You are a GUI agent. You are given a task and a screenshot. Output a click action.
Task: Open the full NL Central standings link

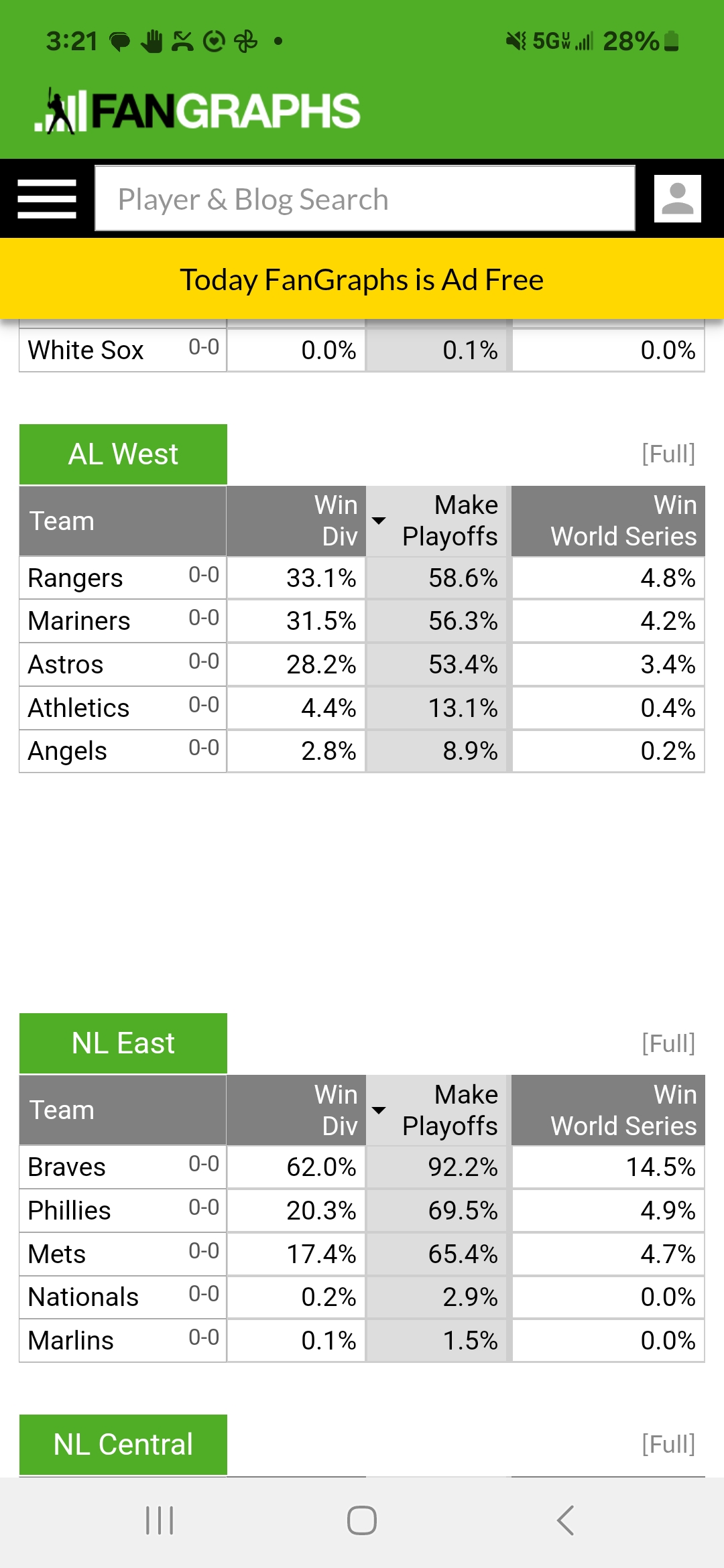coord(668,1444)
